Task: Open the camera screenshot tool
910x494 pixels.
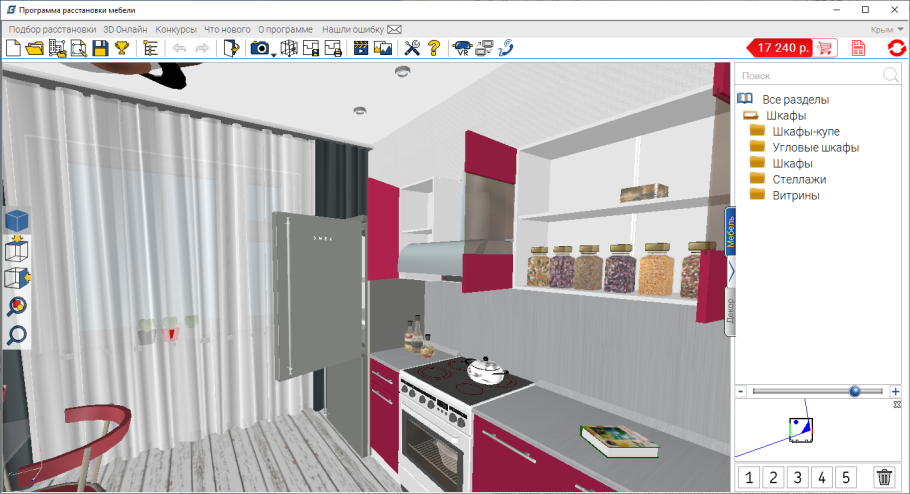Action: [259, 48]
